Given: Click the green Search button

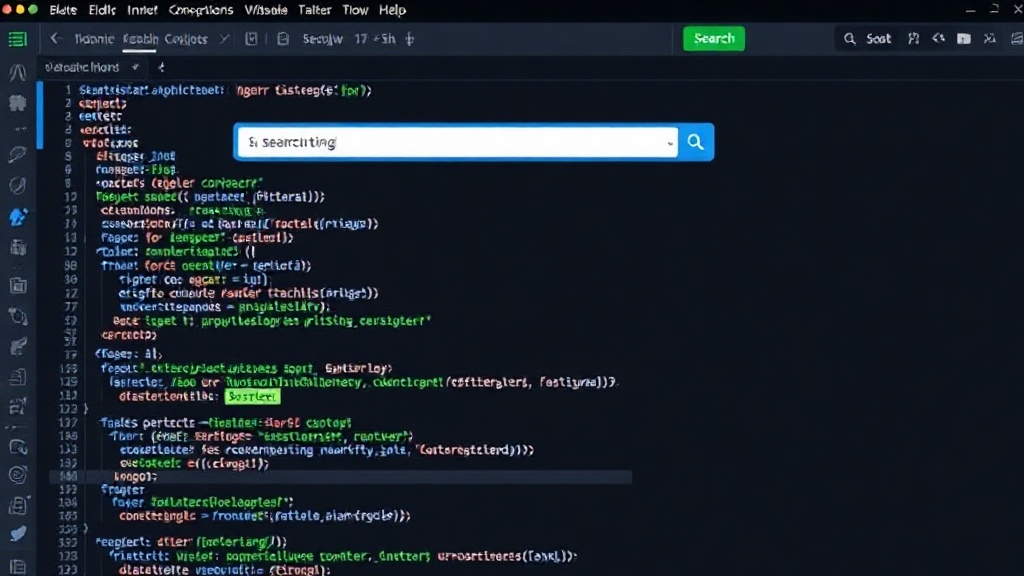Looking at the screenshot, I should pos(714,39).
